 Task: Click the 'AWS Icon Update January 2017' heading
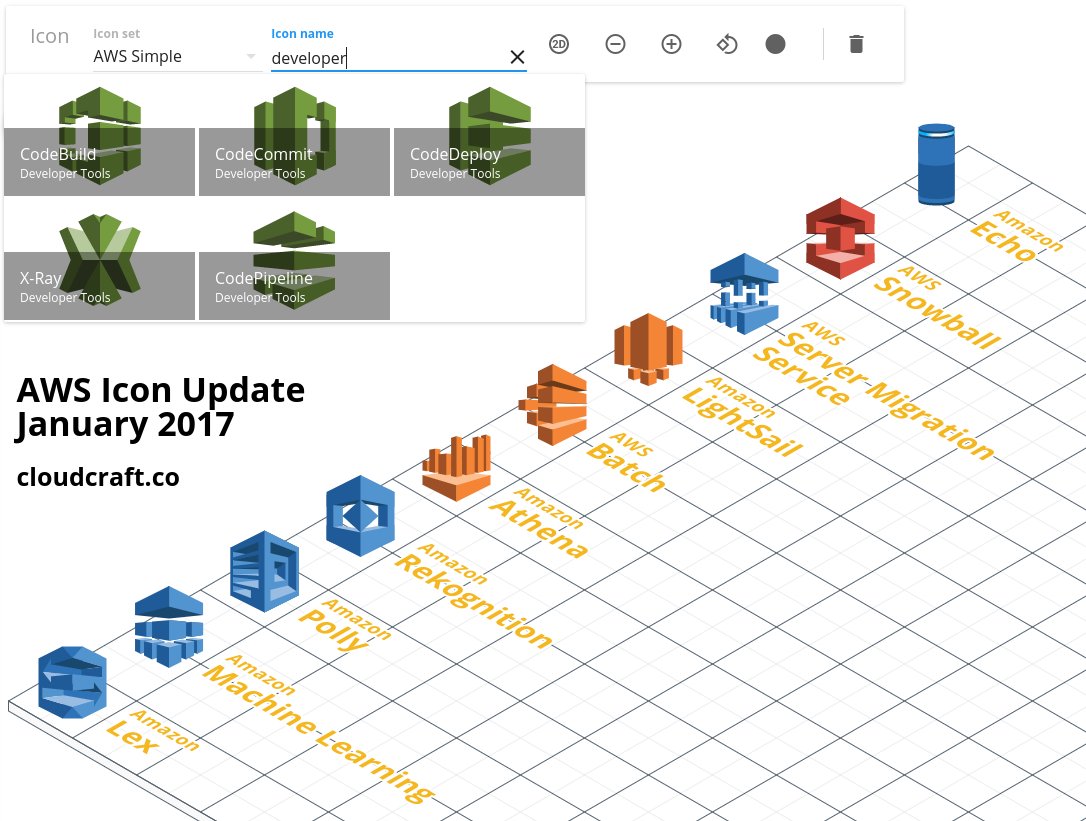tap(161, 407)
